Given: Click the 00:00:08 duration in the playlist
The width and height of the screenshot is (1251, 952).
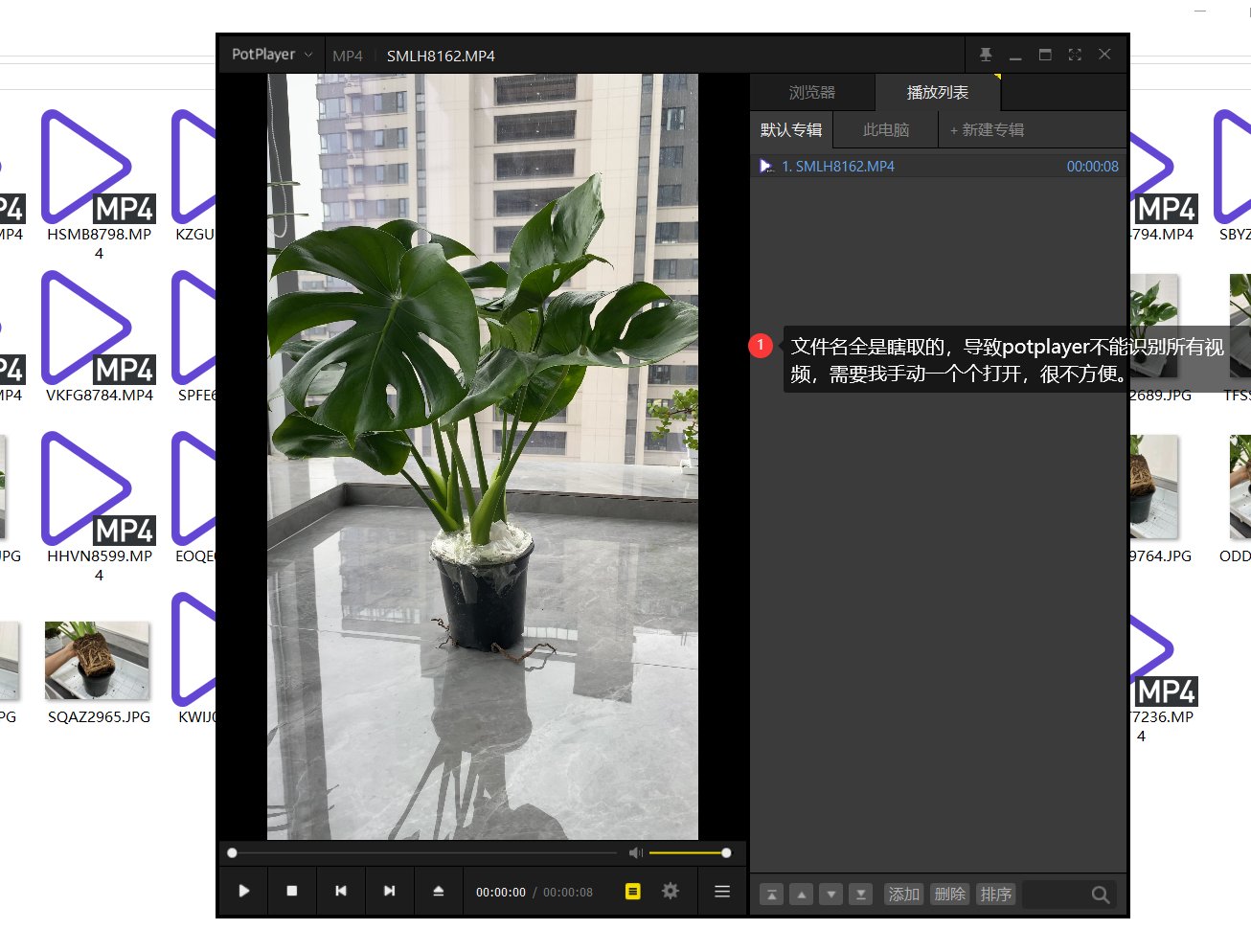Looking at the screenshot, I should tap(1093, 166).
